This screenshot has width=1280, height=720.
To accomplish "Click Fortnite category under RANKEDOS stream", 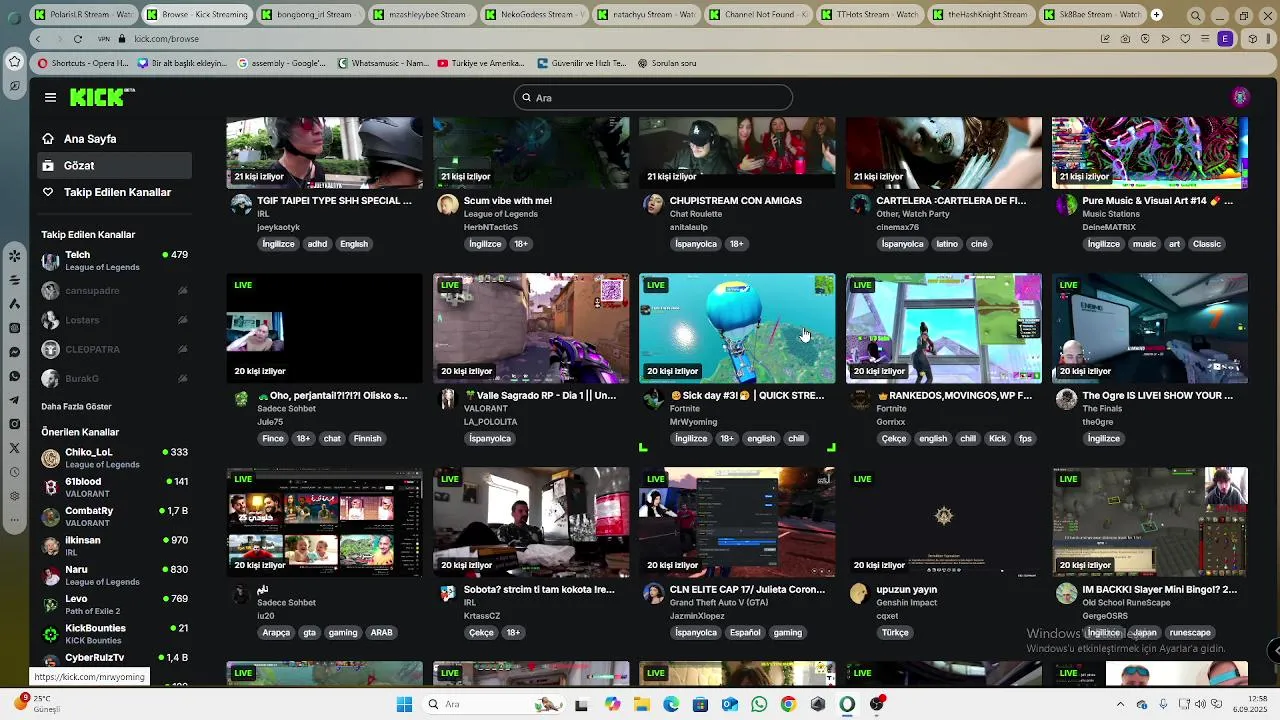I will click(891, 409).
